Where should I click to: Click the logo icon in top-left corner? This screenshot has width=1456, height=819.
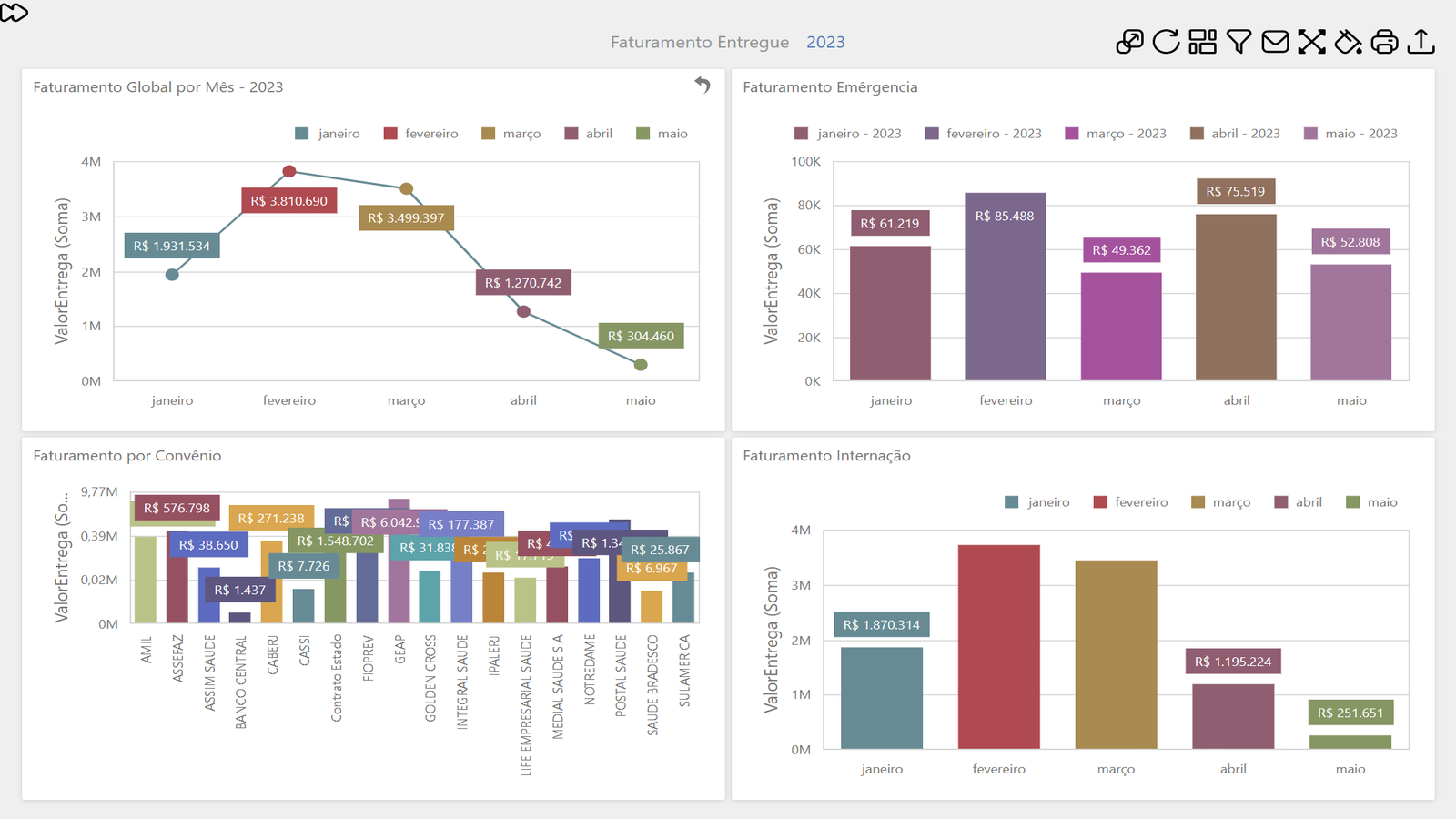tap(15, 13)
